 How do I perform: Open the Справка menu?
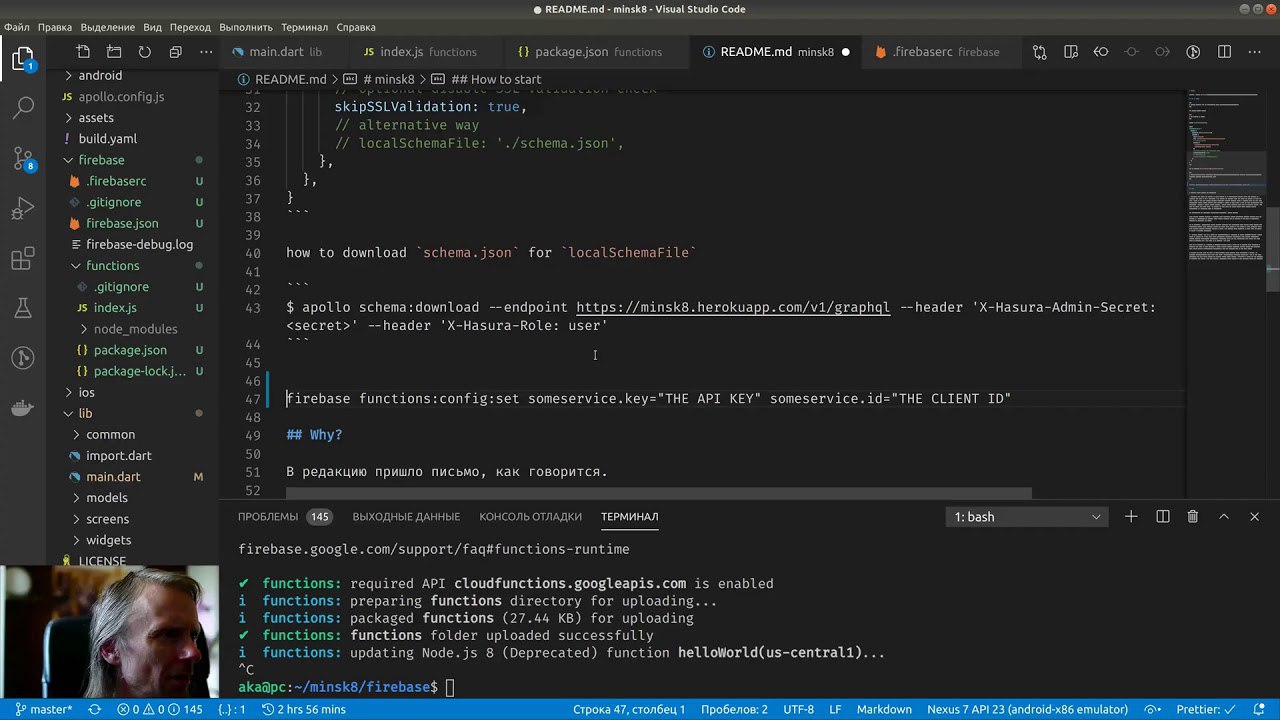[356, 27]
